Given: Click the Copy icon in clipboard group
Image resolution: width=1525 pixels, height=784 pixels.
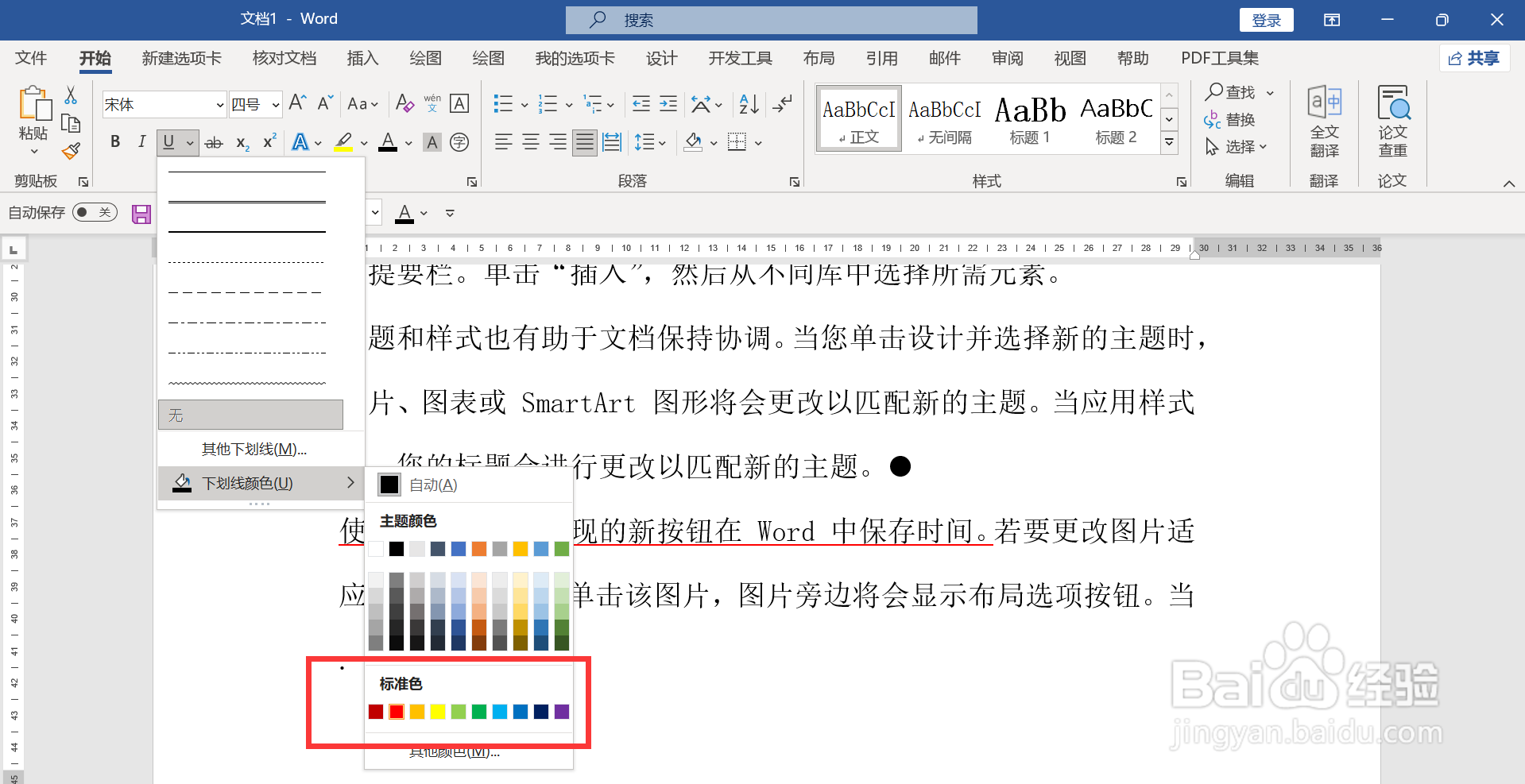Looking at the screenshot, I should tap(71, 123).
